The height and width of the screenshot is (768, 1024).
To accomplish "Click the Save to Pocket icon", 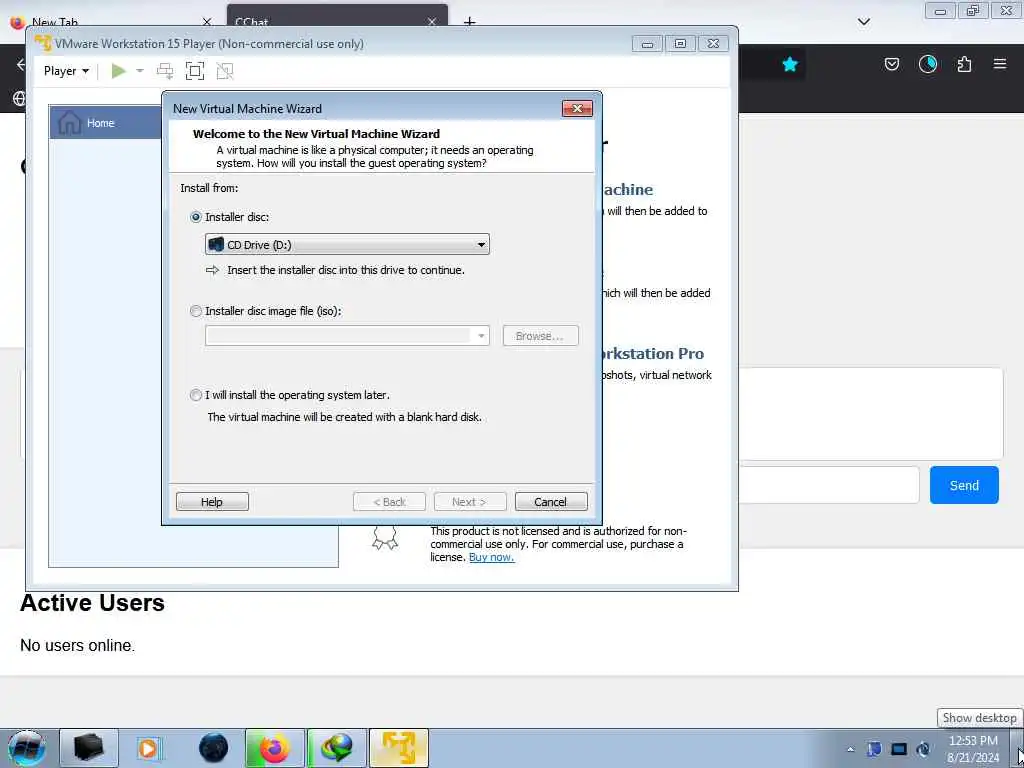I will tap(891, 64).
